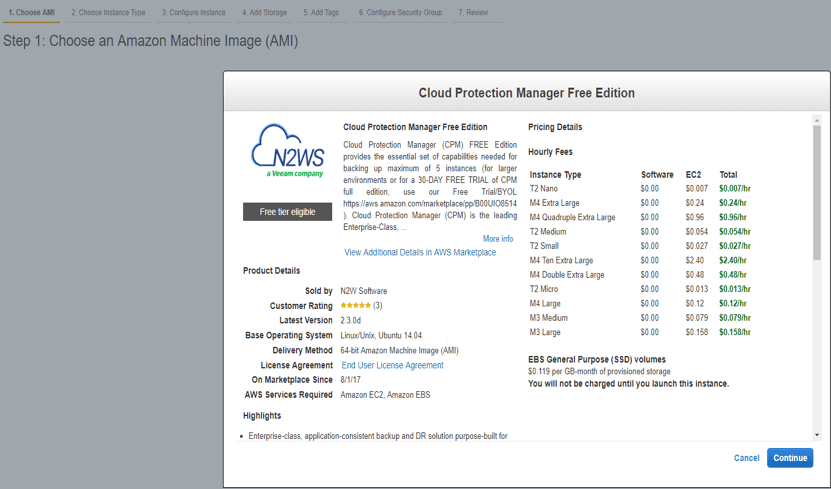Screen dimensions: 831x489
Task: Open 6. Configure Security Group tab
Action: (x=400, y=12)
